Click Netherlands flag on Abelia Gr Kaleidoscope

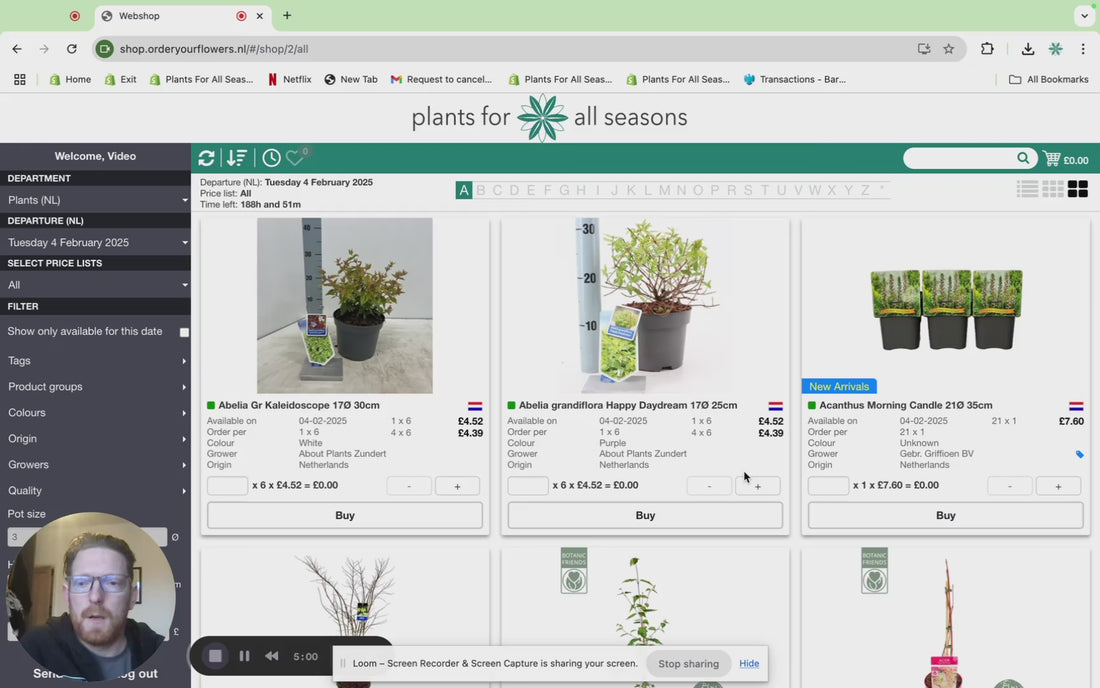tap(475, 406)
